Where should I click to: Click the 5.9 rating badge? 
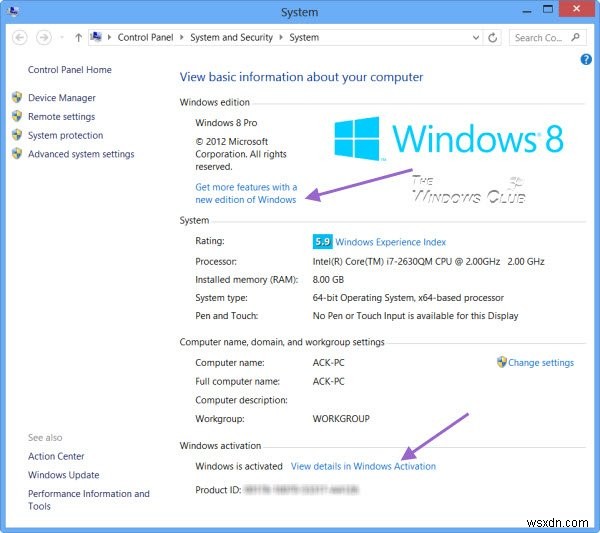coord(323,241)
